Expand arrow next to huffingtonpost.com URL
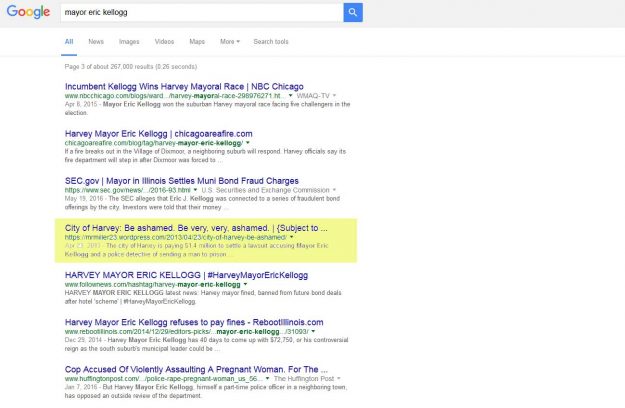Screen dimensions: 625x408 267,379
